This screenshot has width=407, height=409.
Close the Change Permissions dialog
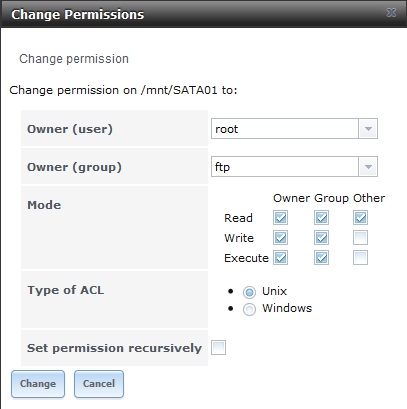[391, 13]
